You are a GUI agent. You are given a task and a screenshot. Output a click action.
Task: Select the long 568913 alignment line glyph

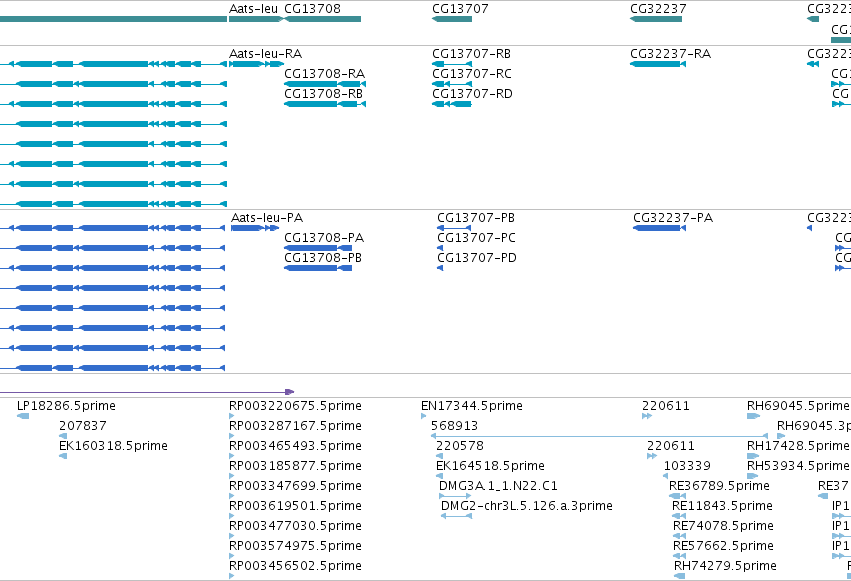tap(599, 436)
